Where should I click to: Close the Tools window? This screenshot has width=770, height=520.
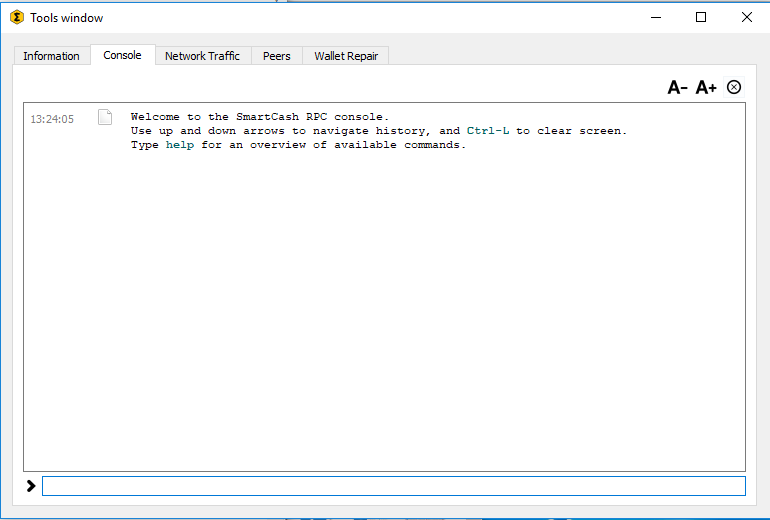click(x=747, y=17)
